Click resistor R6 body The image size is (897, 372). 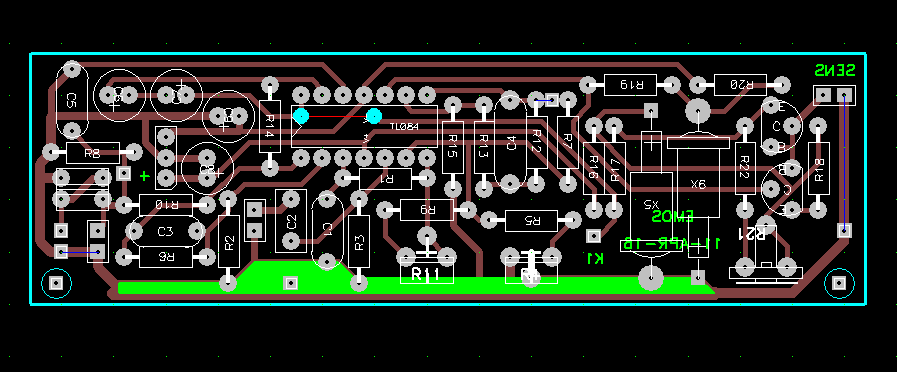click(x=166, y=257)
